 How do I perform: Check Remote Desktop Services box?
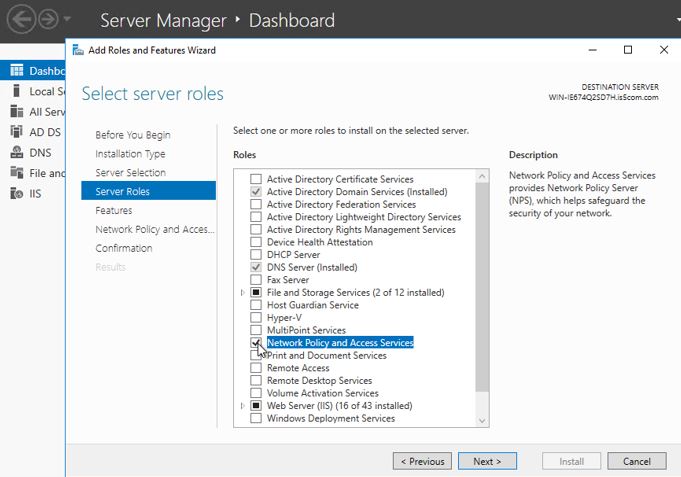[256, 381]
